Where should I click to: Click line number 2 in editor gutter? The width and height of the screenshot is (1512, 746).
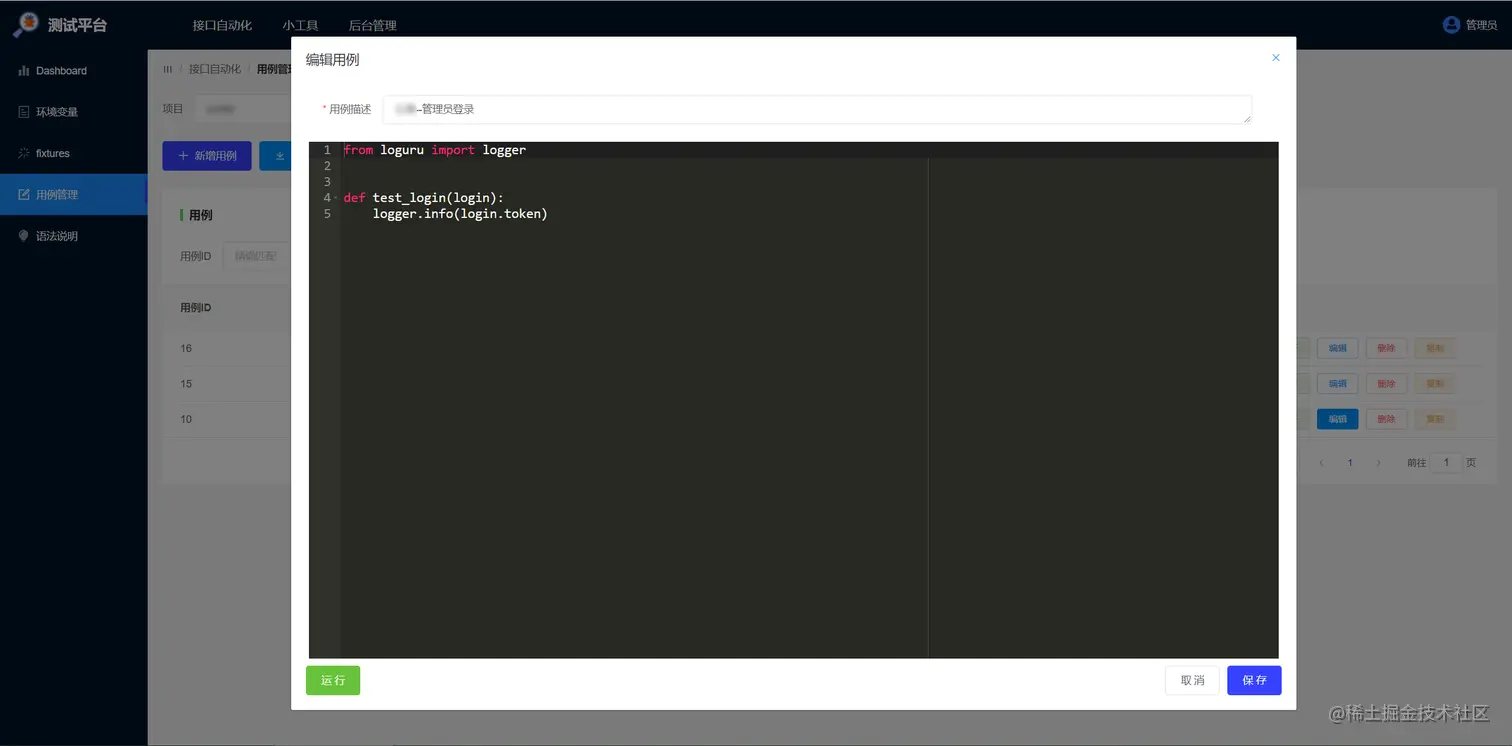point(327,166)
